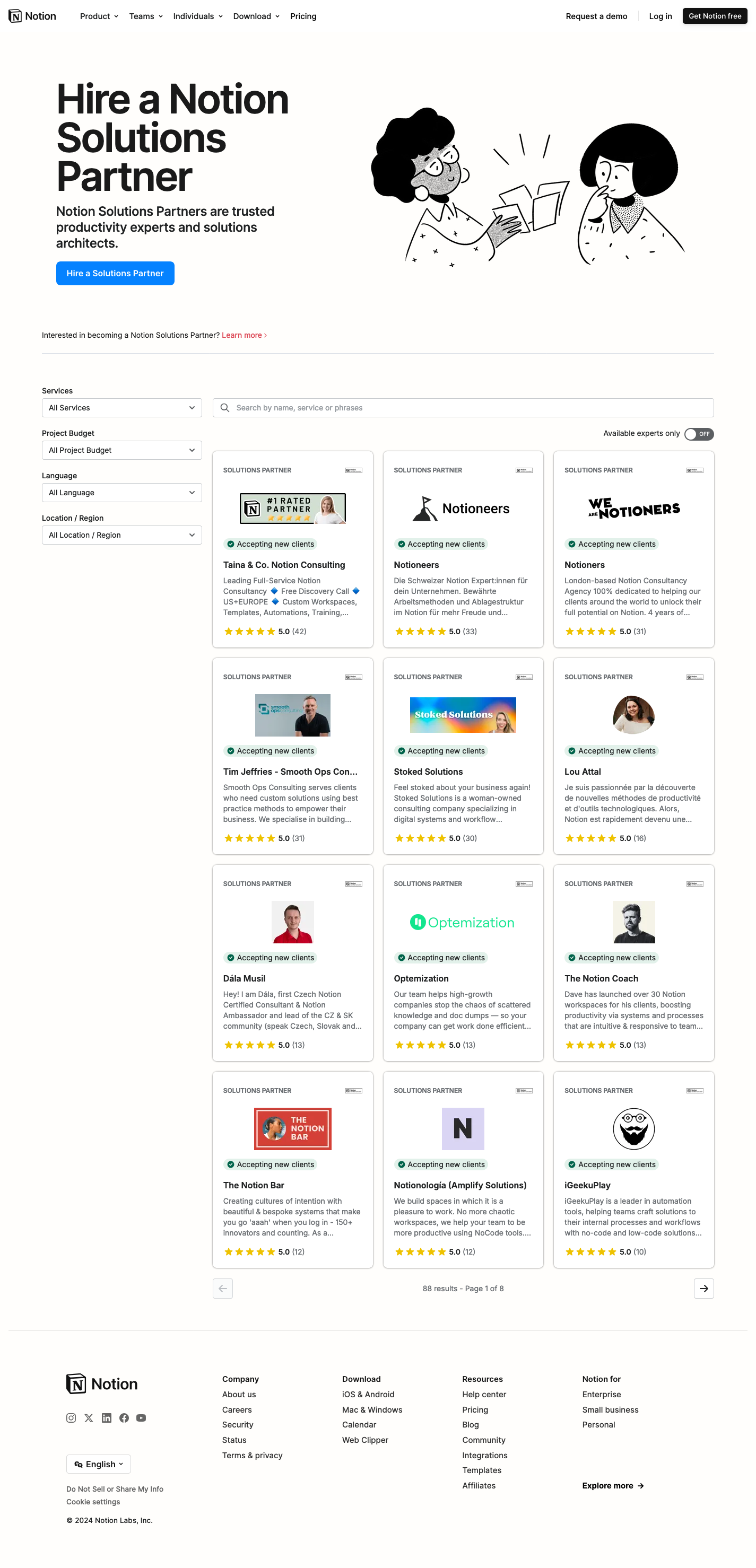Open the All Location / Region dropdown
This screenshot has height=1568, width=756.
point(122,535)
